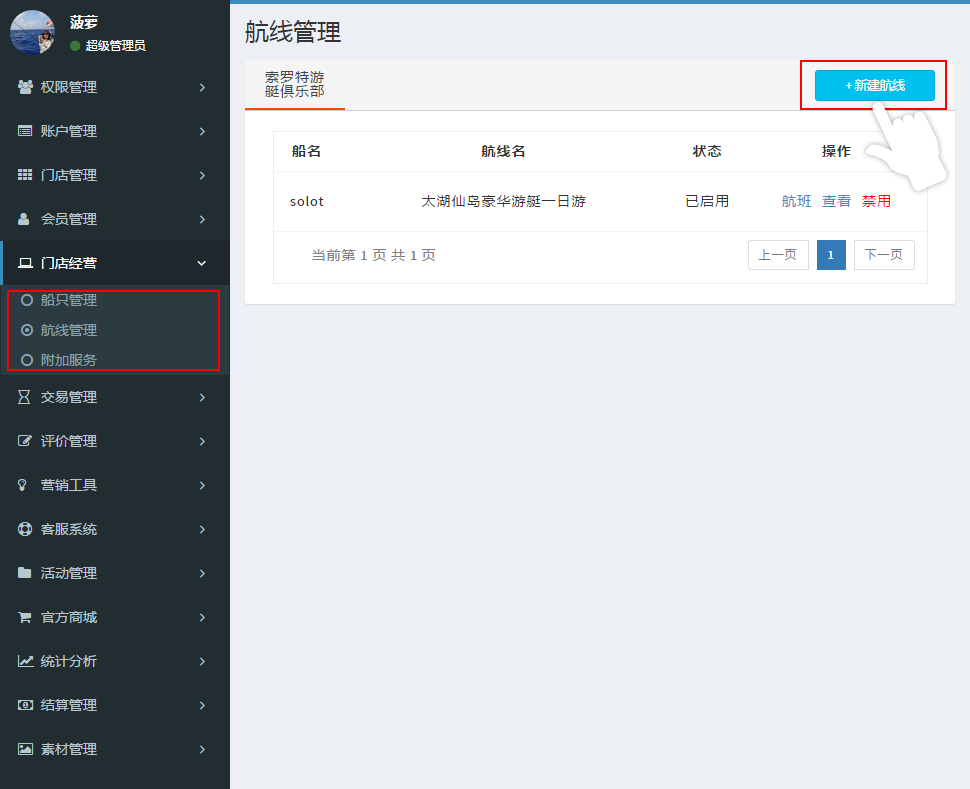Click the 船名 column header

pos(306,151)
